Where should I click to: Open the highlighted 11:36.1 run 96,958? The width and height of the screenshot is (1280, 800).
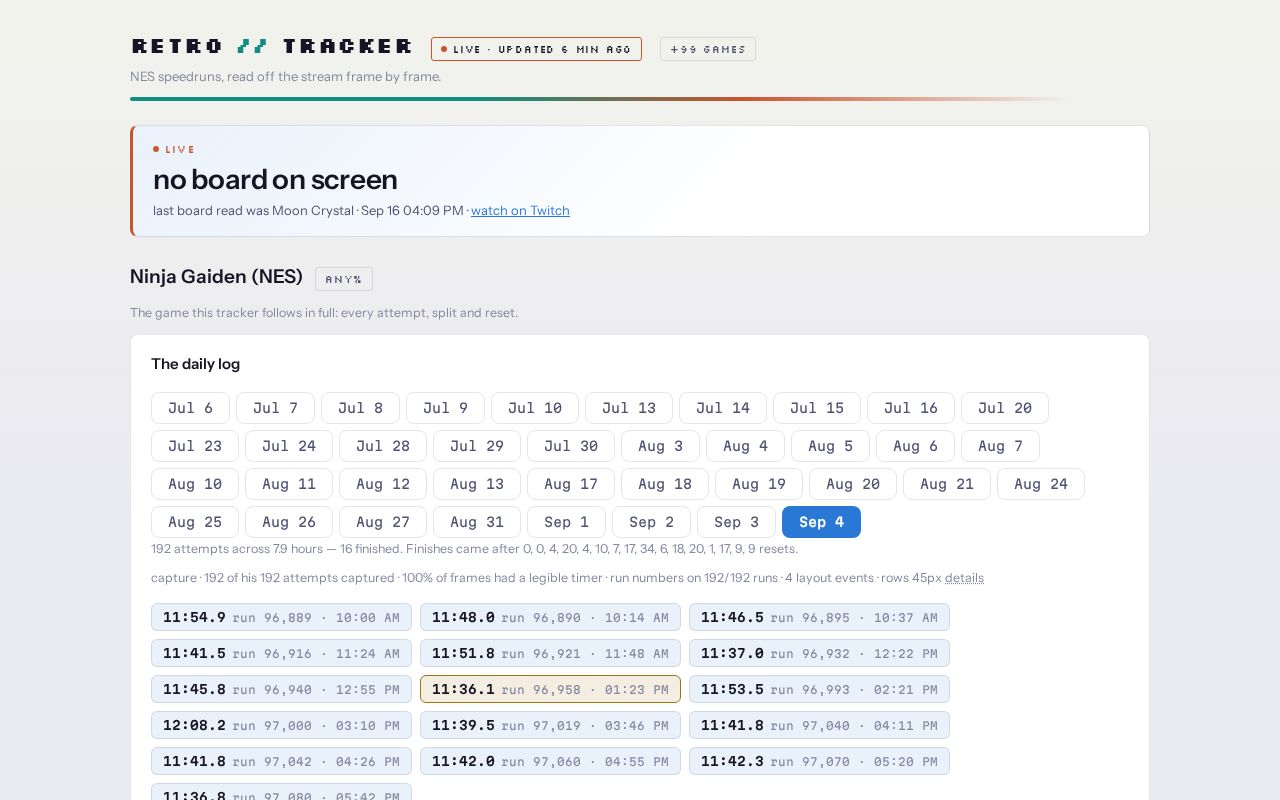click(550, 689)
